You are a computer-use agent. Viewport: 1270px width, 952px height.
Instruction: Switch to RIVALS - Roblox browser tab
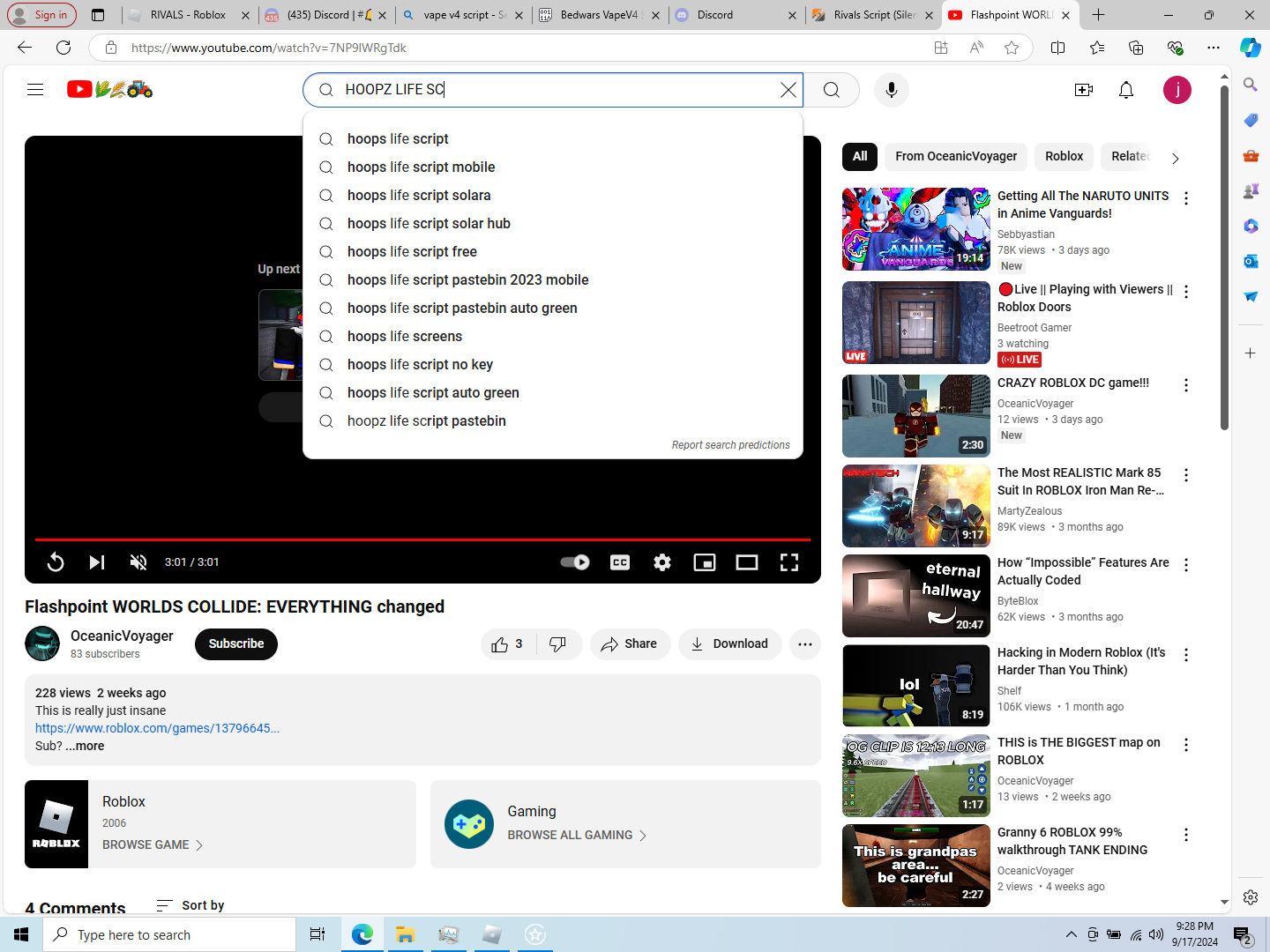[189, 15]
